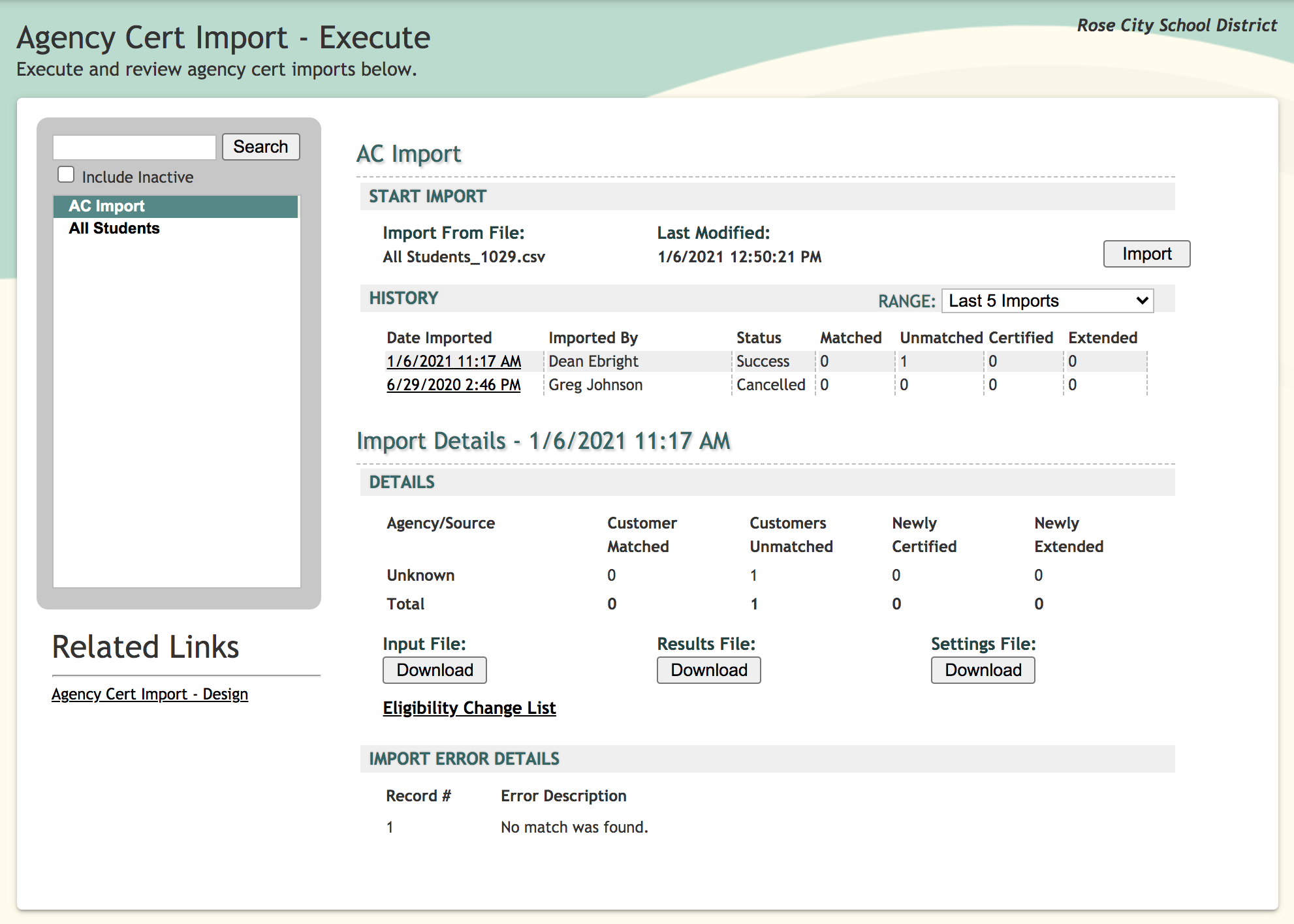1294x924 pixels.
Task: Click the Date Imported column header
Action: tap(439, 338)
